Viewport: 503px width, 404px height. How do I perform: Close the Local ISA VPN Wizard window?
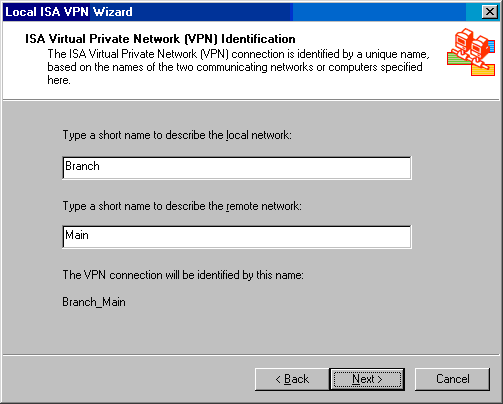click(x=490, y=12)
